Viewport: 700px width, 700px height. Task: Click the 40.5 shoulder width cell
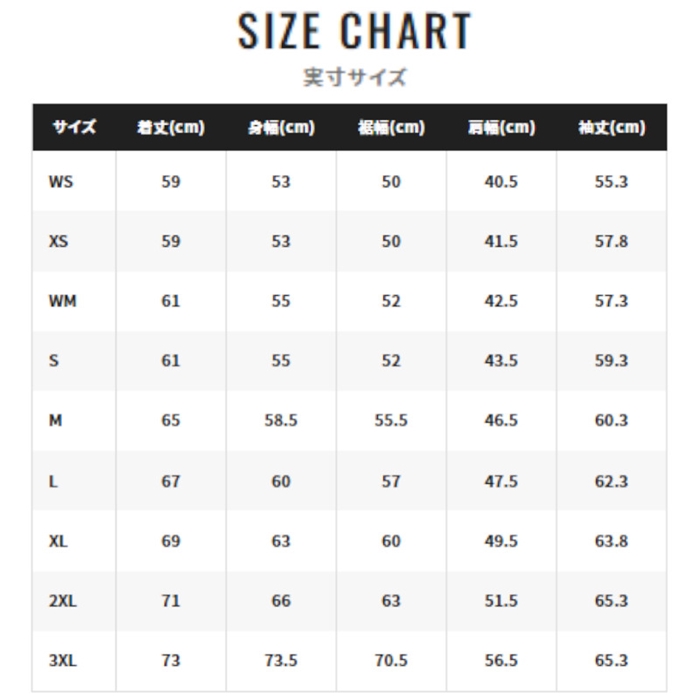[501, 182]
